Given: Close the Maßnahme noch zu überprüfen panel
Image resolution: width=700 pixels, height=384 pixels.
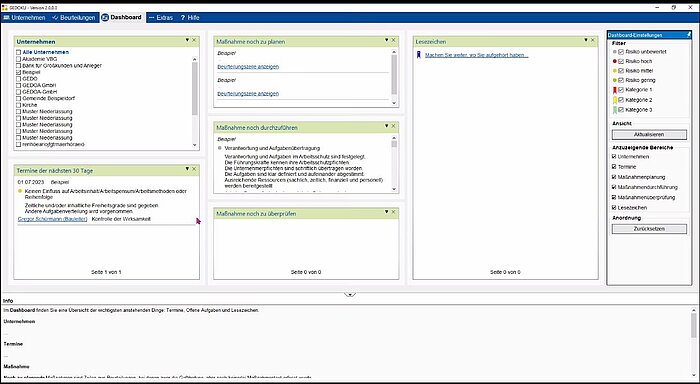Looking at the screenshot, I should 393,212.
